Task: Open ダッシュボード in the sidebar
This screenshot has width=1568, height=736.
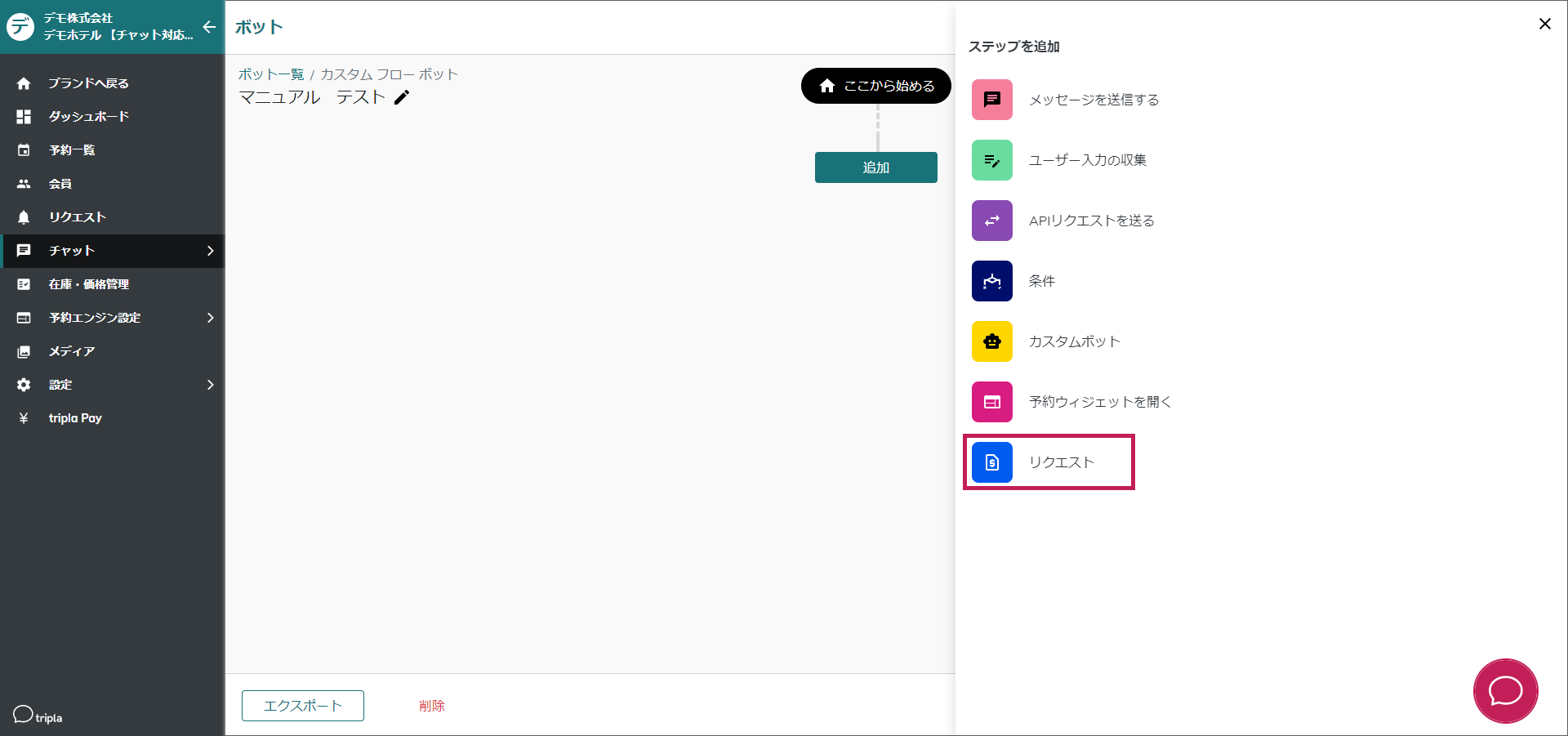Action: point(88,117)
